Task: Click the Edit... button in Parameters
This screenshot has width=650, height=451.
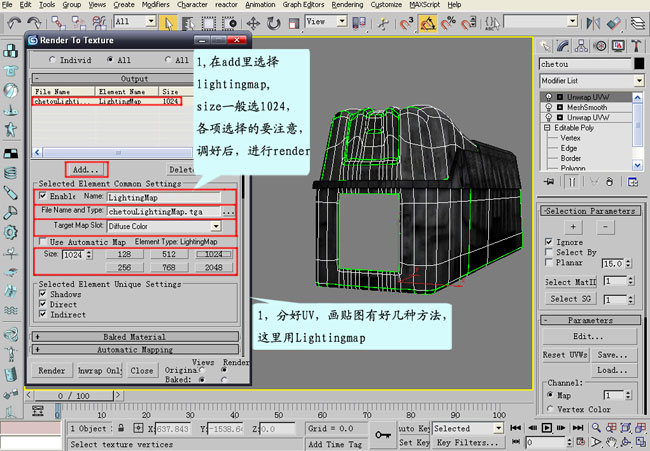Action: coord(589,336)
